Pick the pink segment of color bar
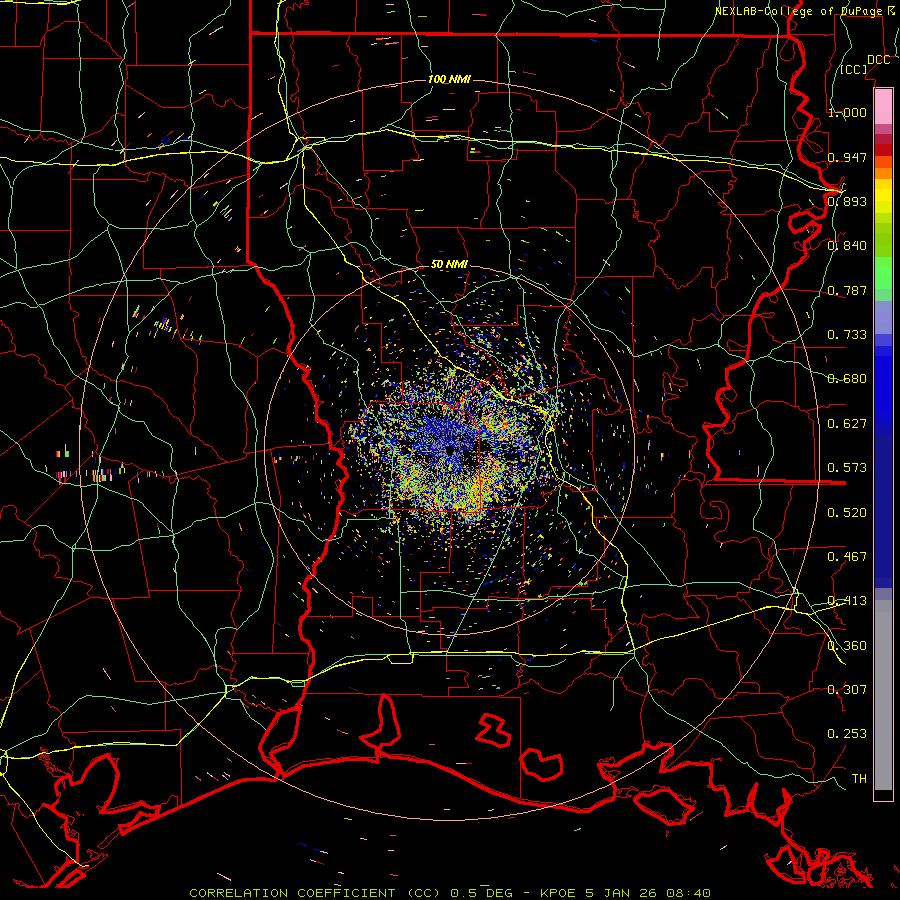900x900 pixels. [883, 106]
